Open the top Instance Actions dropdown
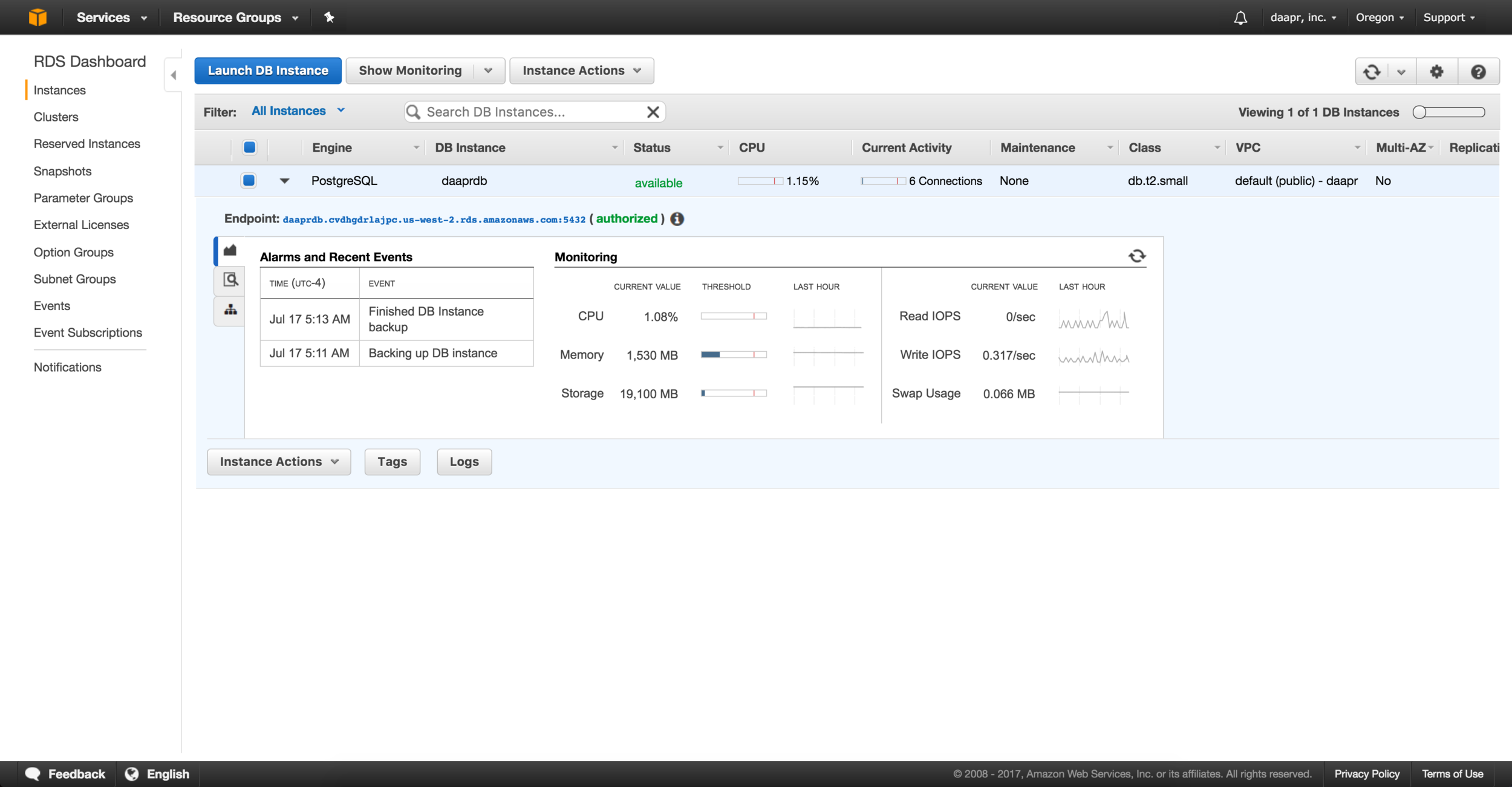This screenshot has height=787, width=1512. (582, 71)
